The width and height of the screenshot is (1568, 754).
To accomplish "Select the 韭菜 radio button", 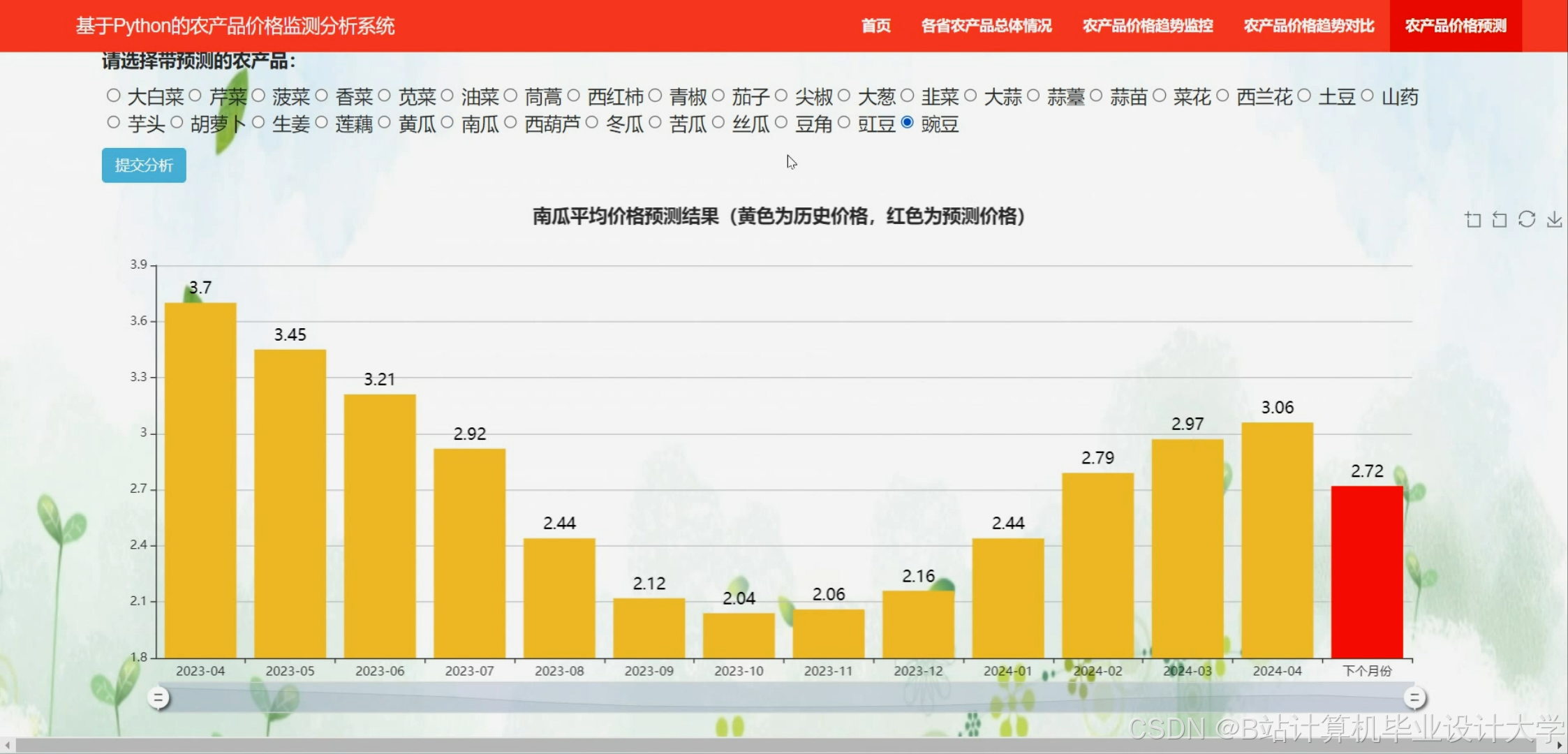I will click(x=907, y=95).
